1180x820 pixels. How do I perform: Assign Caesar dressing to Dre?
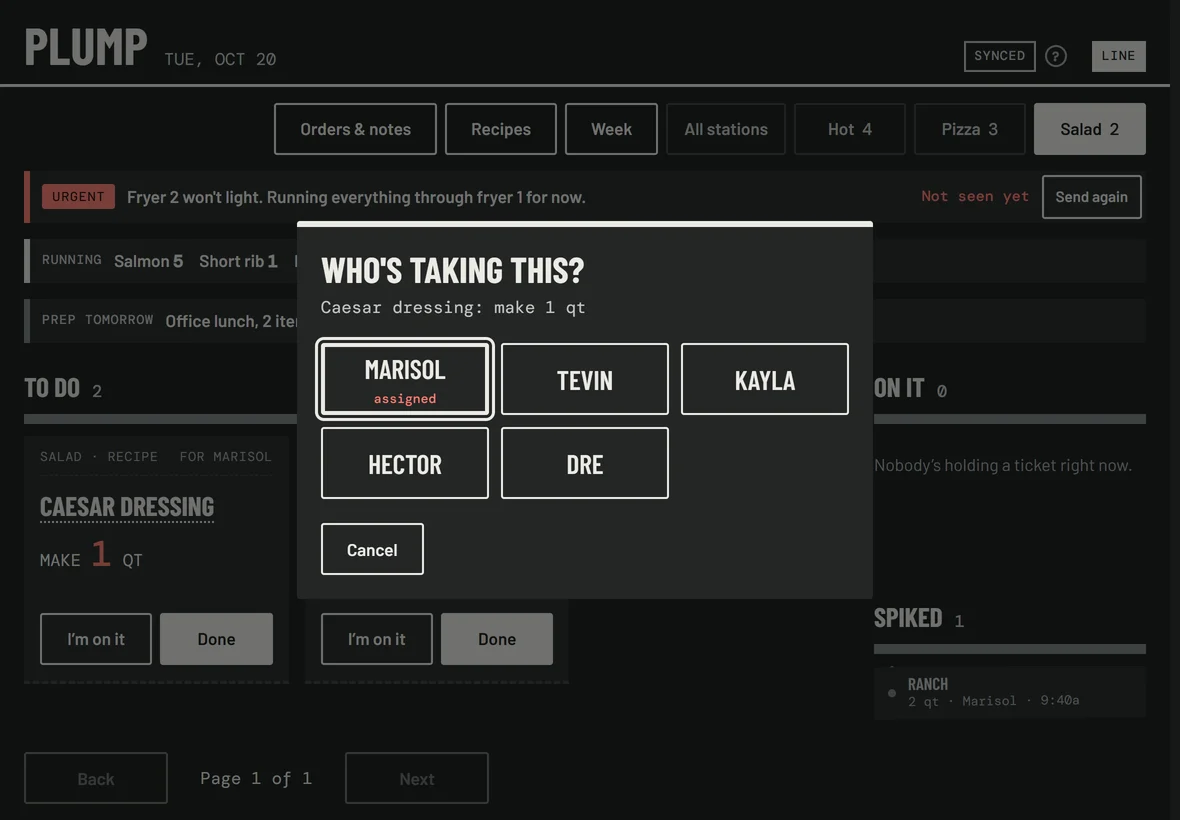click(585, 463)
